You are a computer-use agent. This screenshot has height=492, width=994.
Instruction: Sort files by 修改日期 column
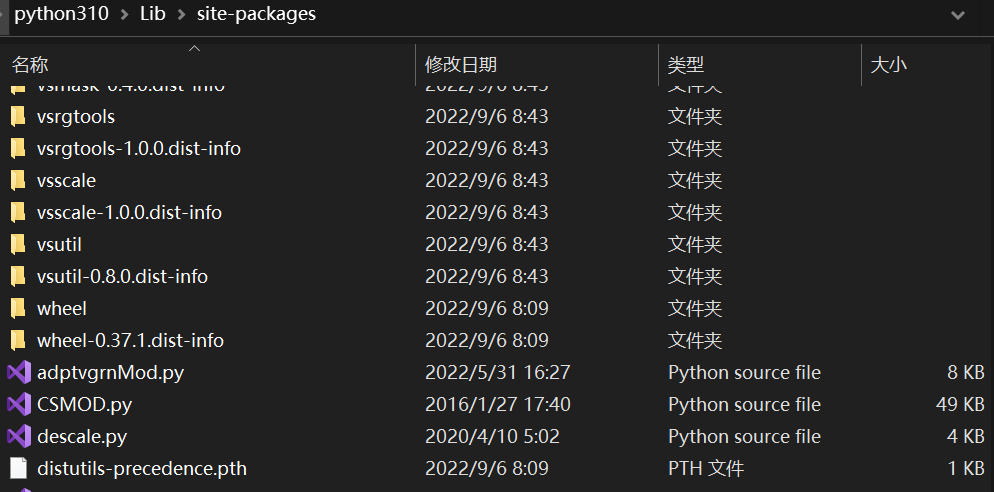tap(461, 65)
